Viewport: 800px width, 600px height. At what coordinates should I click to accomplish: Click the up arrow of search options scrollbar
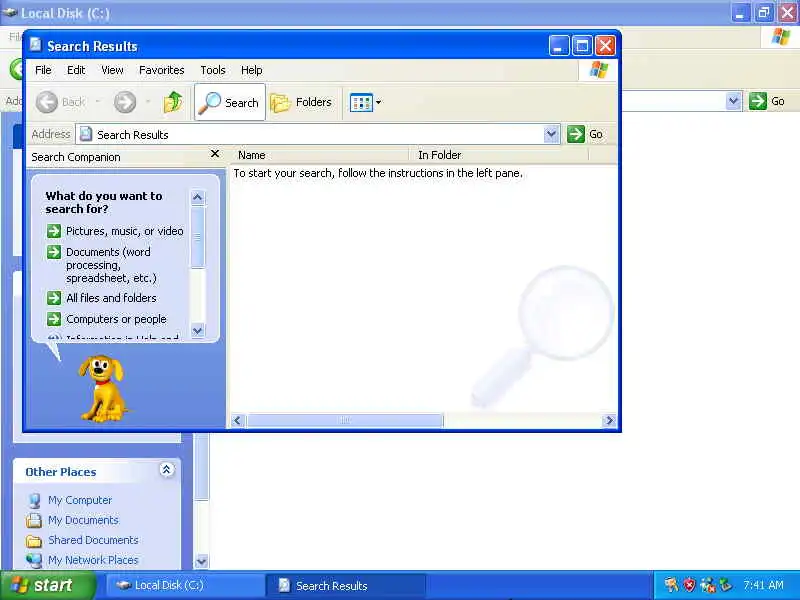click(198, 197)
